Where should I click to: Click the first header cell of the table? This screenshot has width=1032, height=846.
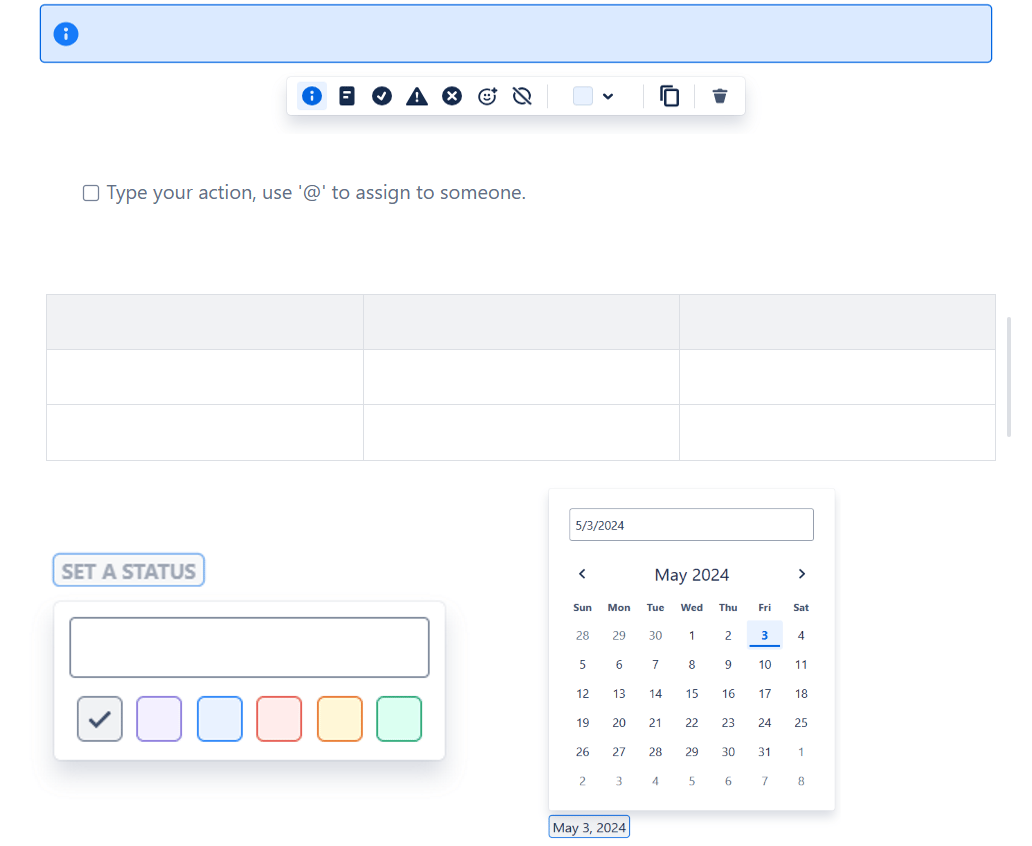(x=205, y=322)
